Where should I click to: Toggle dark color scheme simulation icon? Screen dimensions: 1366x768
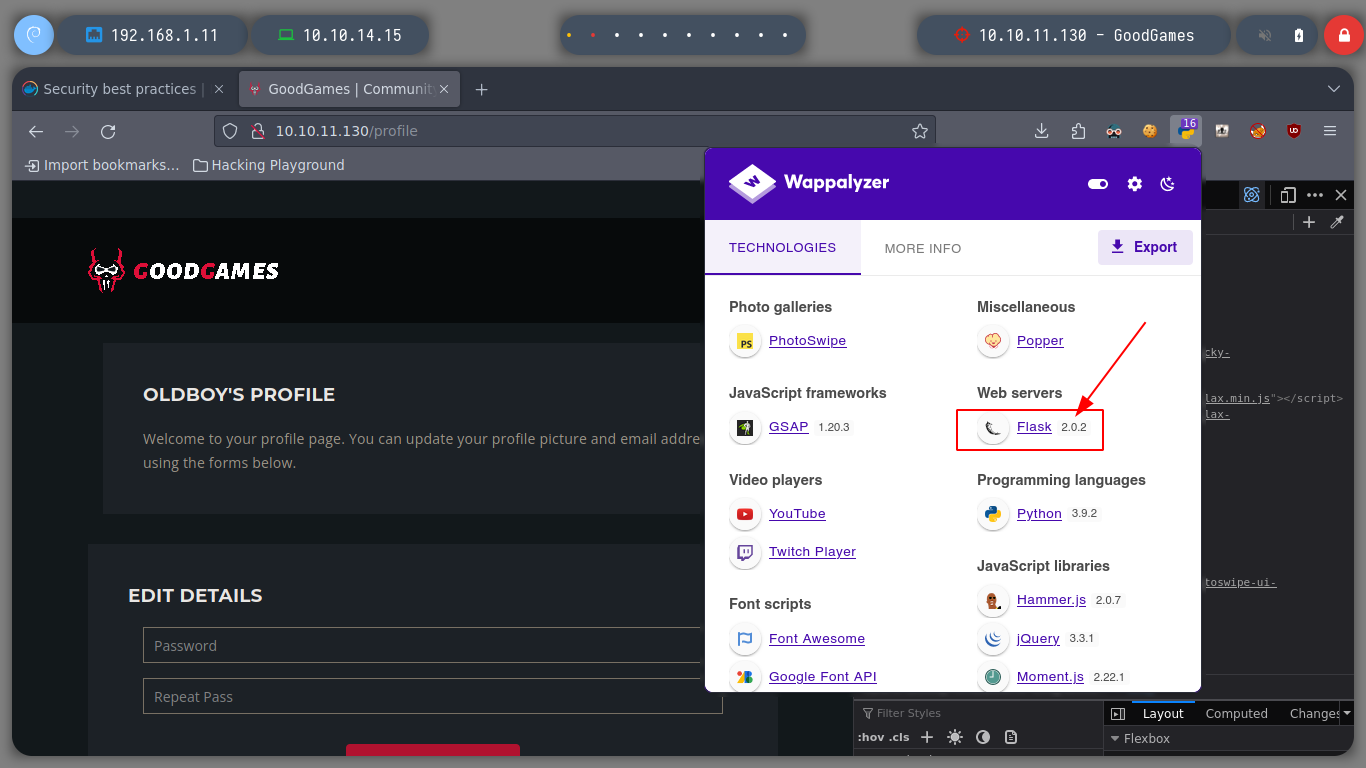coord(983,737)
